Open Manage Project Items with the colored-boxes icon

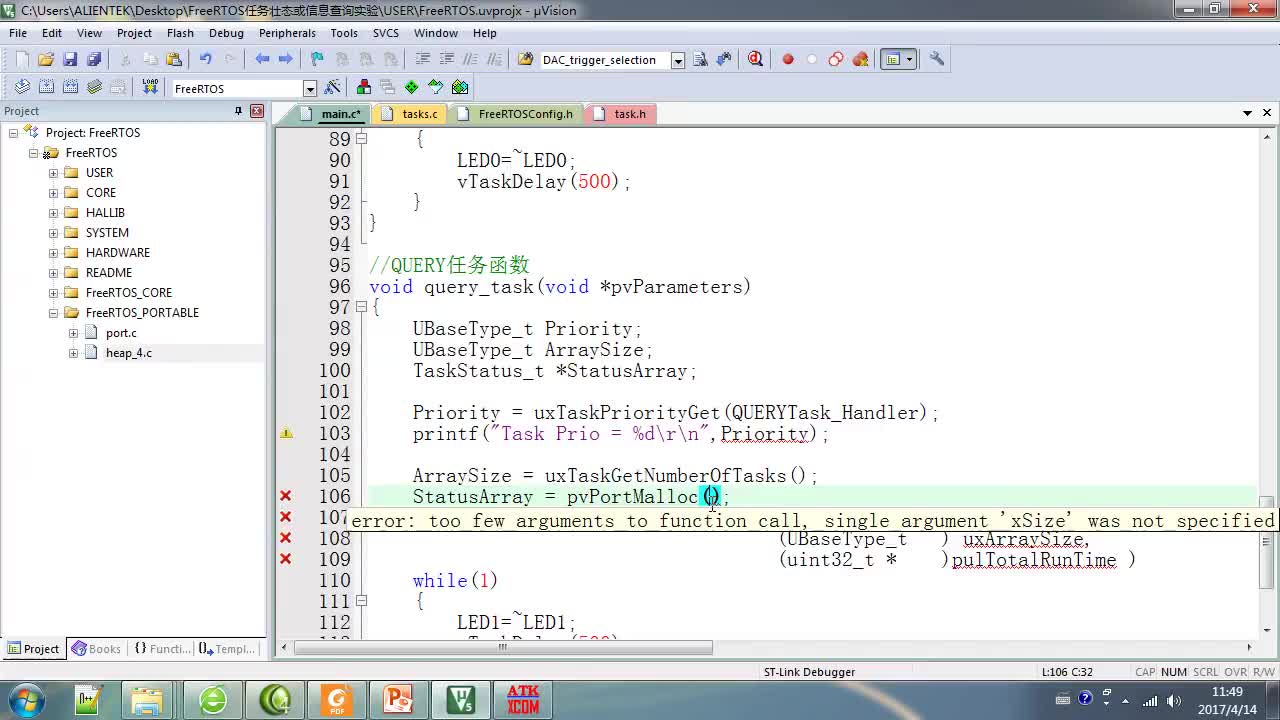tap(364, 88)
